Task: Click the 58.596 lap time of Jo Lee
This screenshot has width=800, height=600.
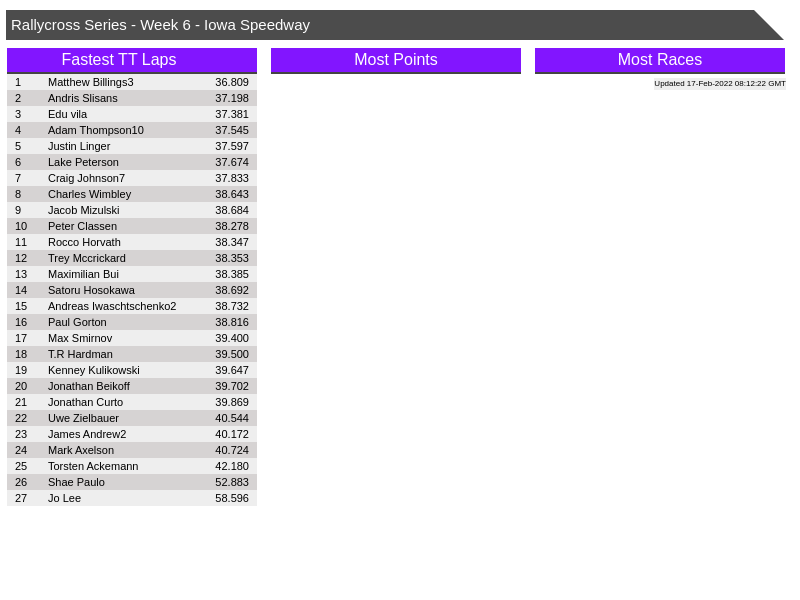Action: (232, 498)
